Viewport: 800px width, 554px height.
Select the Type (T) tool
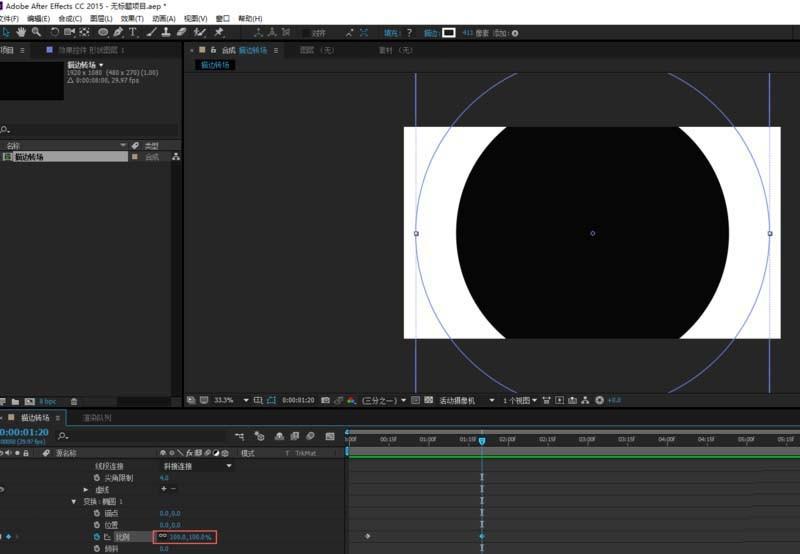[132, 32]
